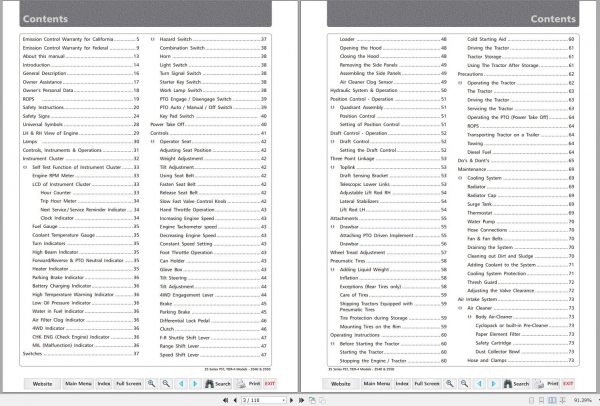Click the blue previous arrow on right page
Viewport: 600px width, 406px height.
479,383
